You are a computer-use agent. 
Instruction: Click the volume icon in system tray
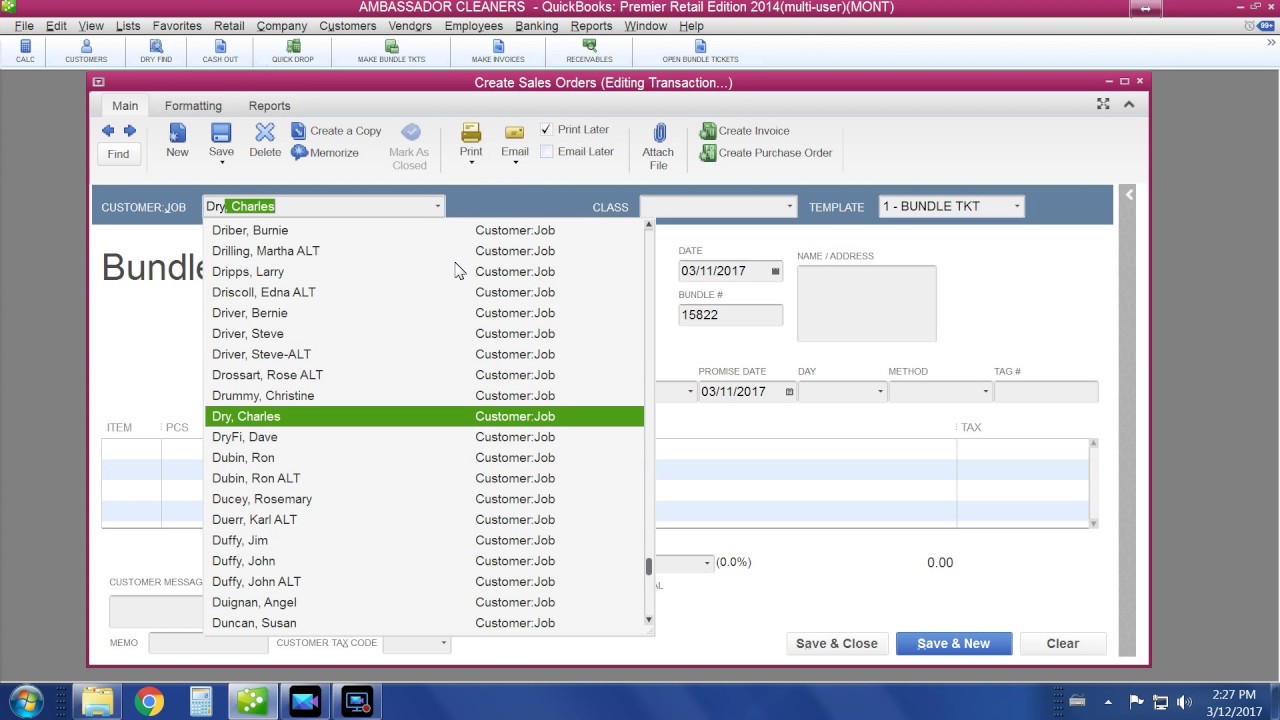point(1185,702)
